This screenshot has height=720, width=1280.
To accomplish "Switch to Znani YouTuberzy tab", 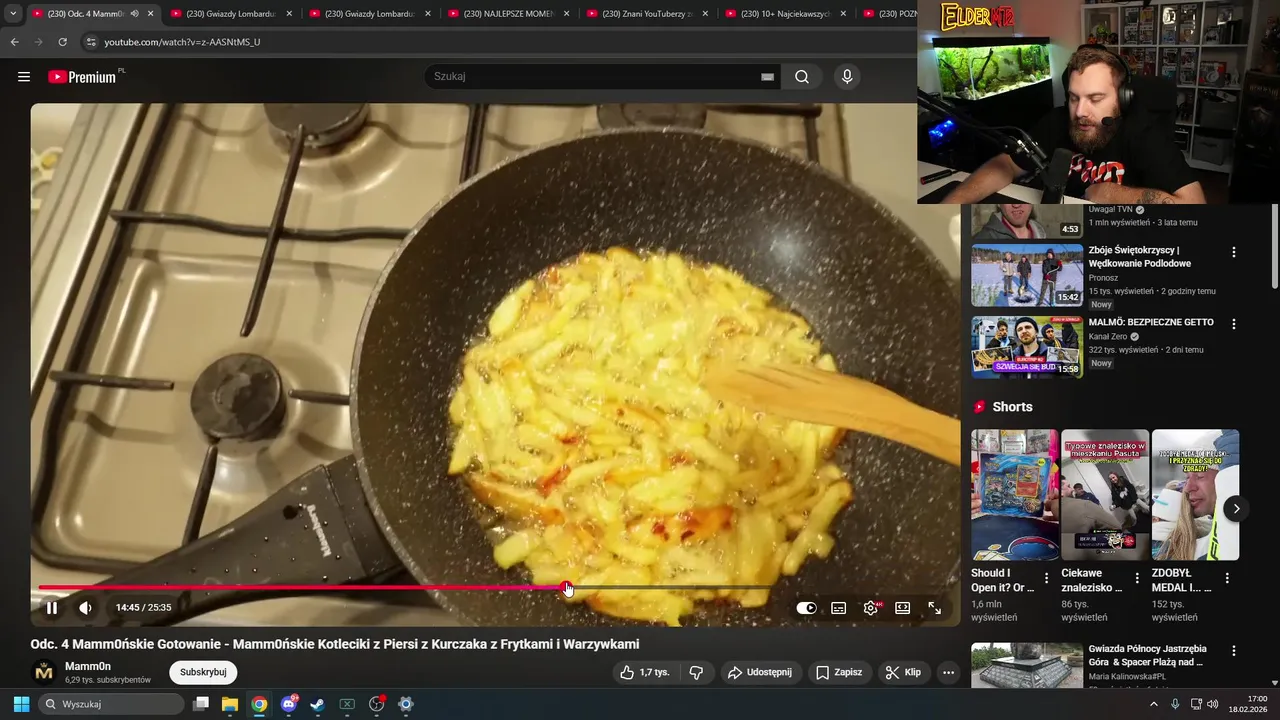I will 647,14.
